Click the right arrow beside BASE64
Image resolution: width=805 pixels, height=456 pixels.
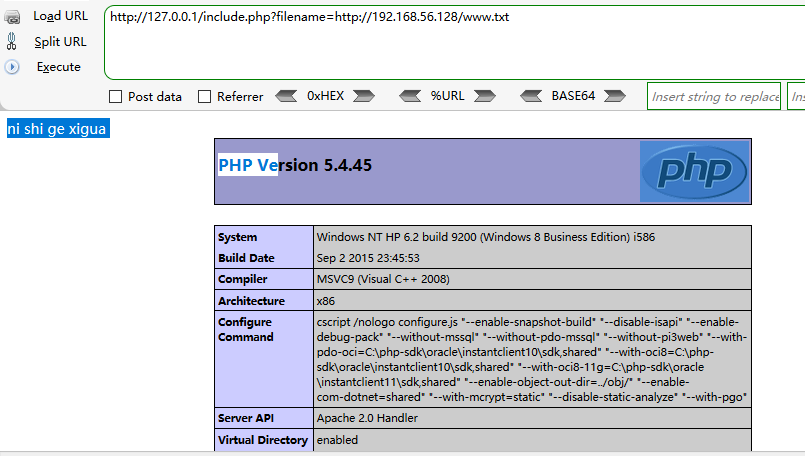point(615,96)
